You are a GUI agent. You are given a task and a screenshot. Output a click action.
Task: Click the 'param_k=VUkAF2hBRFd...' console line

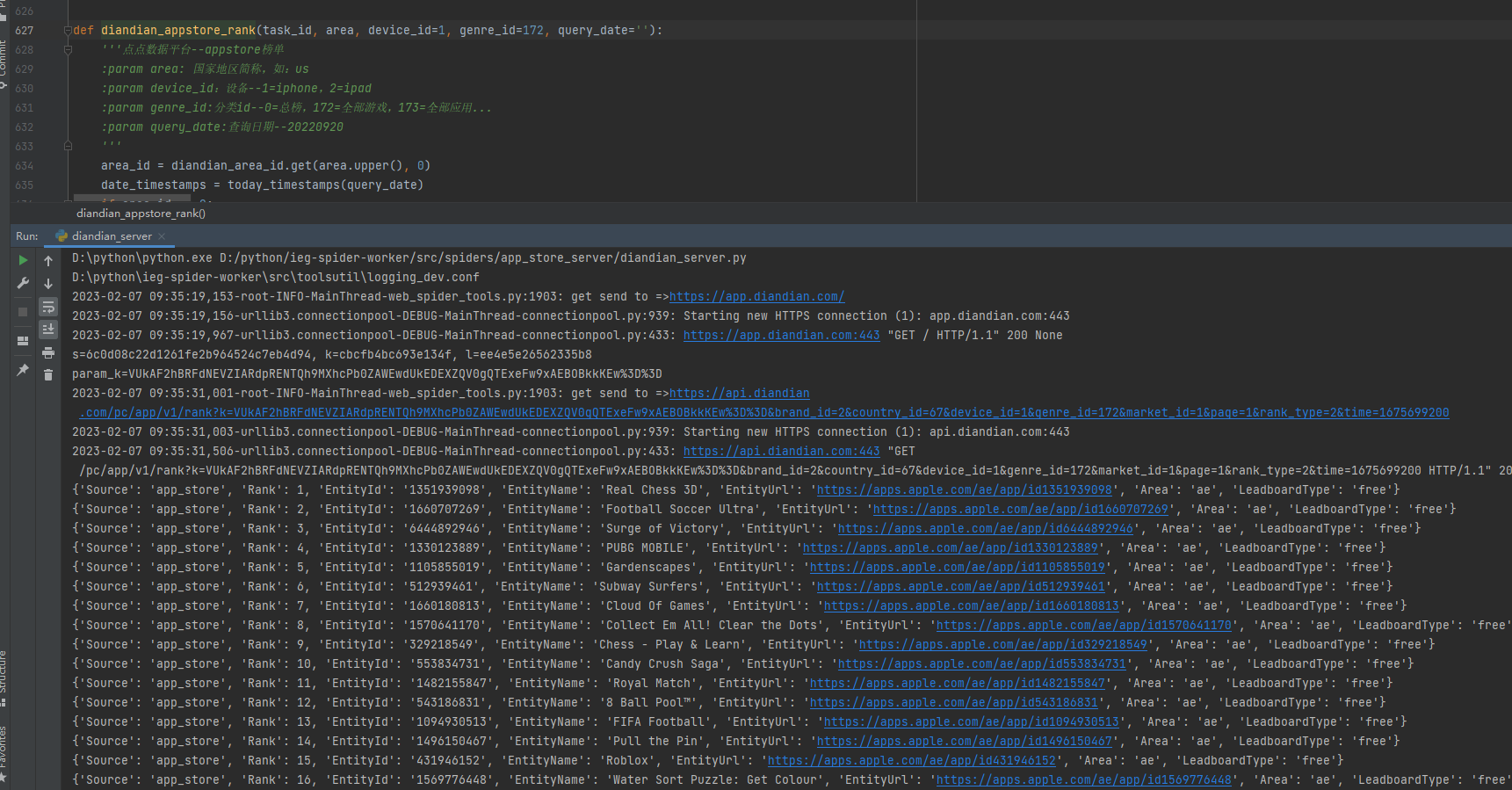(x=367, y=374)
